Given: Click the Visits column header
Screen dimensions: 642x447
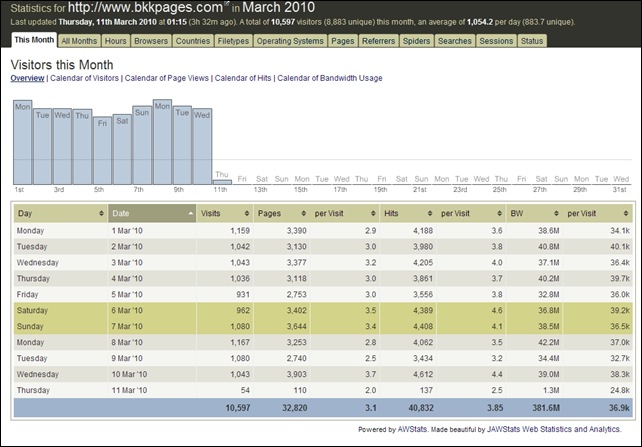Looking at the screenshot, I should pyautogui.click(x=225, y=213).
